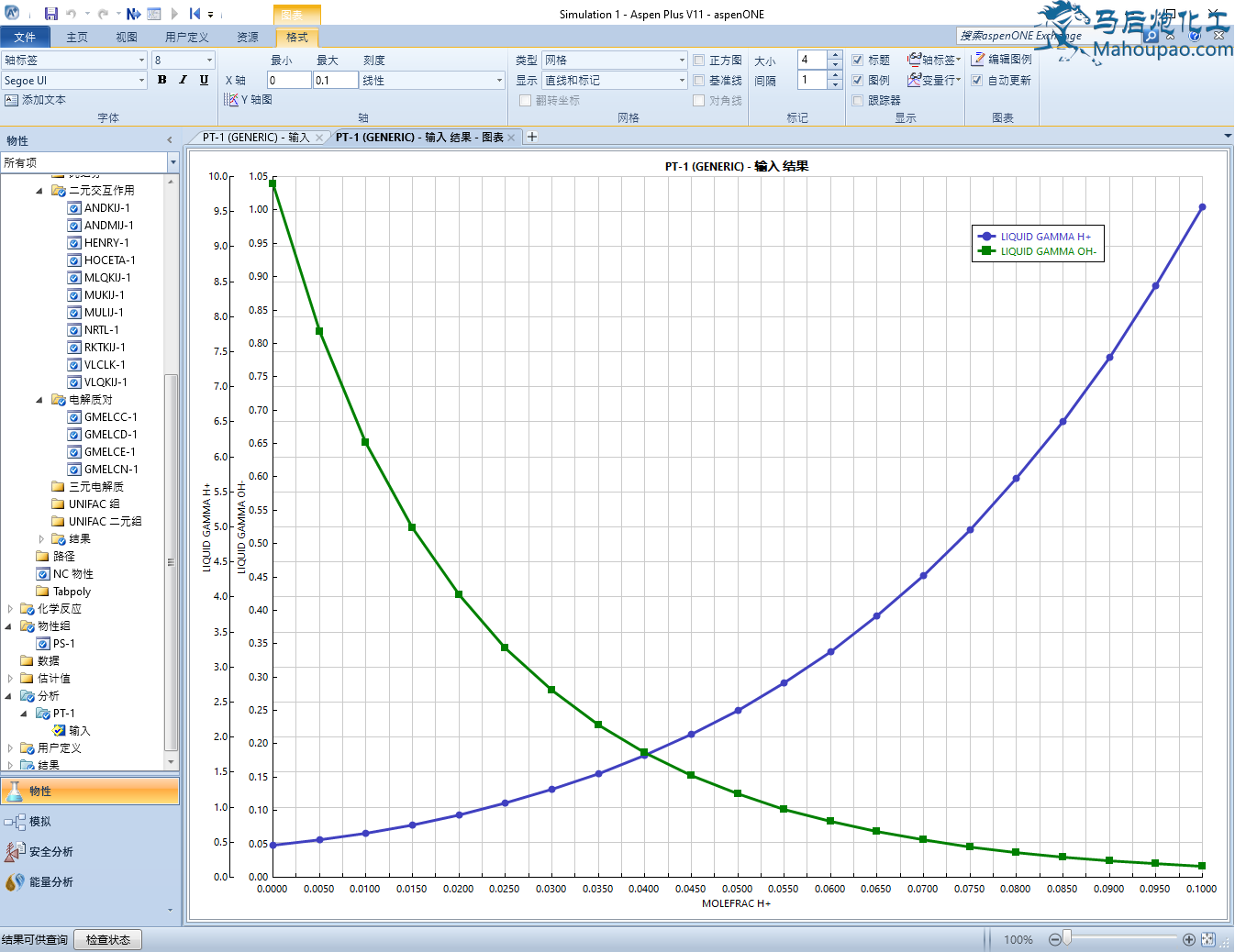Screen dimensions: 1235x952
Task: Select the ANDKIJ-1 parameter icon in tree
Action: click(74, 208)
